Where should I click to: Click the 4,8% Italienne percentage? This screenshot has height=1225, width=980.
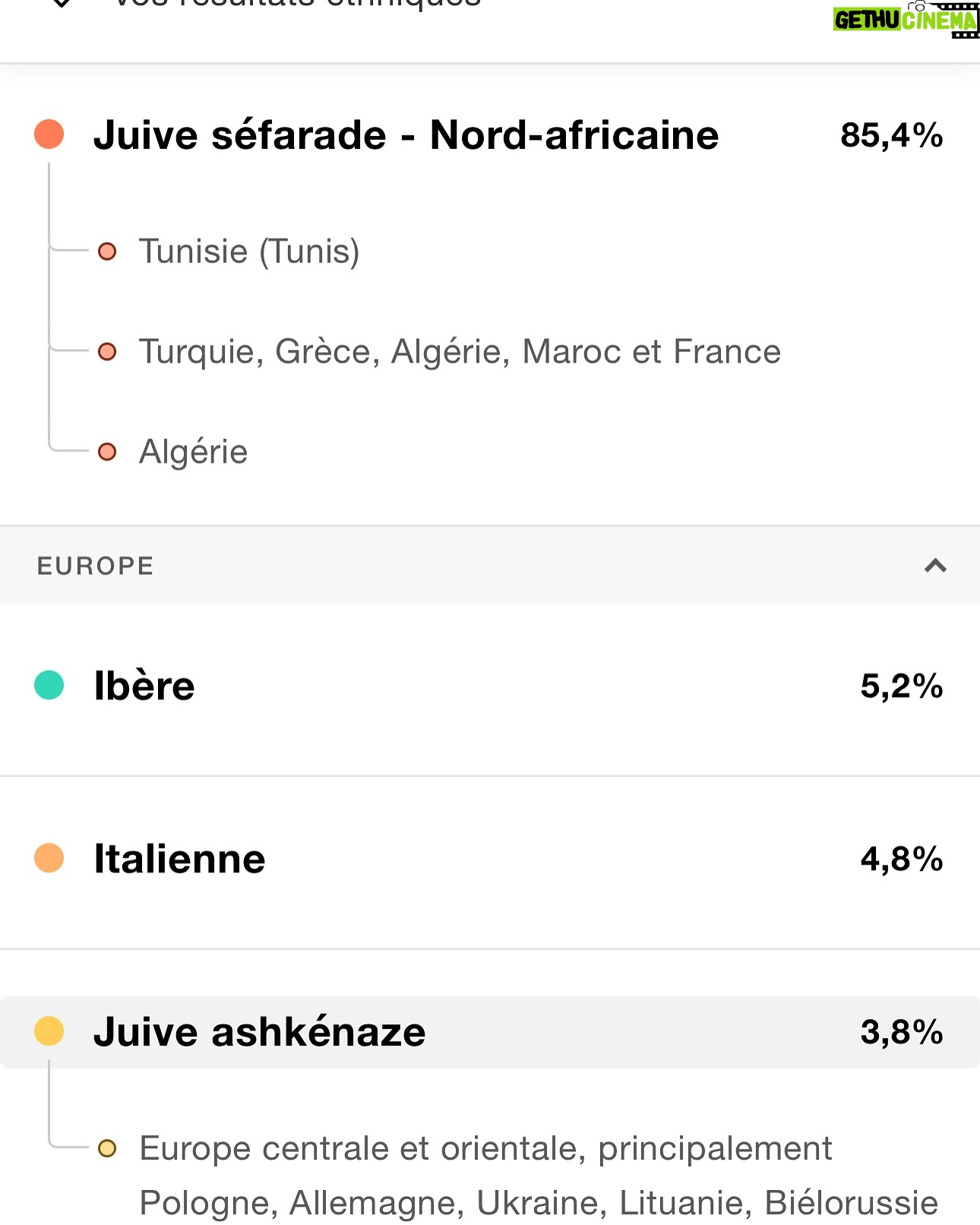pyautogui.click(x=902, y=859)
